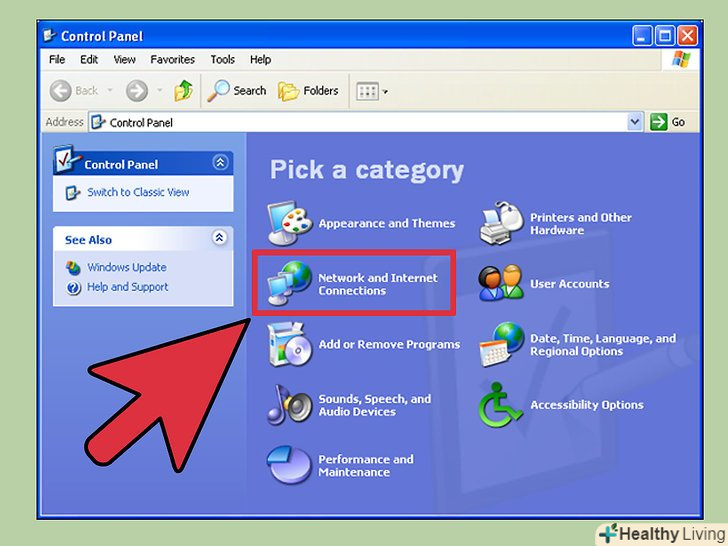Collapse the Control Panel sidebar section

(220, 162)
